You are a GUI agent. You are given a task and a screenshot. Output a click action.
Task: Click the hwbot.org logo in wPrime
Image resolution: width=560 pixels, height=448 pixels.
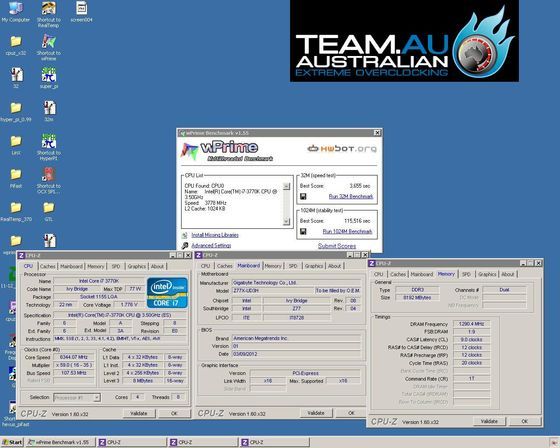point(342,148)
